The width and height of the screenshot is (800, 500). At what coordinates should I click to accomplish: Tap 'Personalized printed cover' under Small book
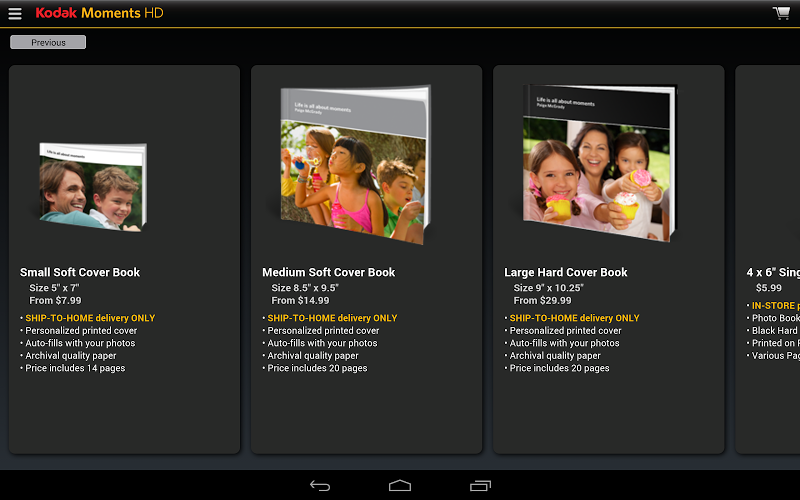click(81, 331)
